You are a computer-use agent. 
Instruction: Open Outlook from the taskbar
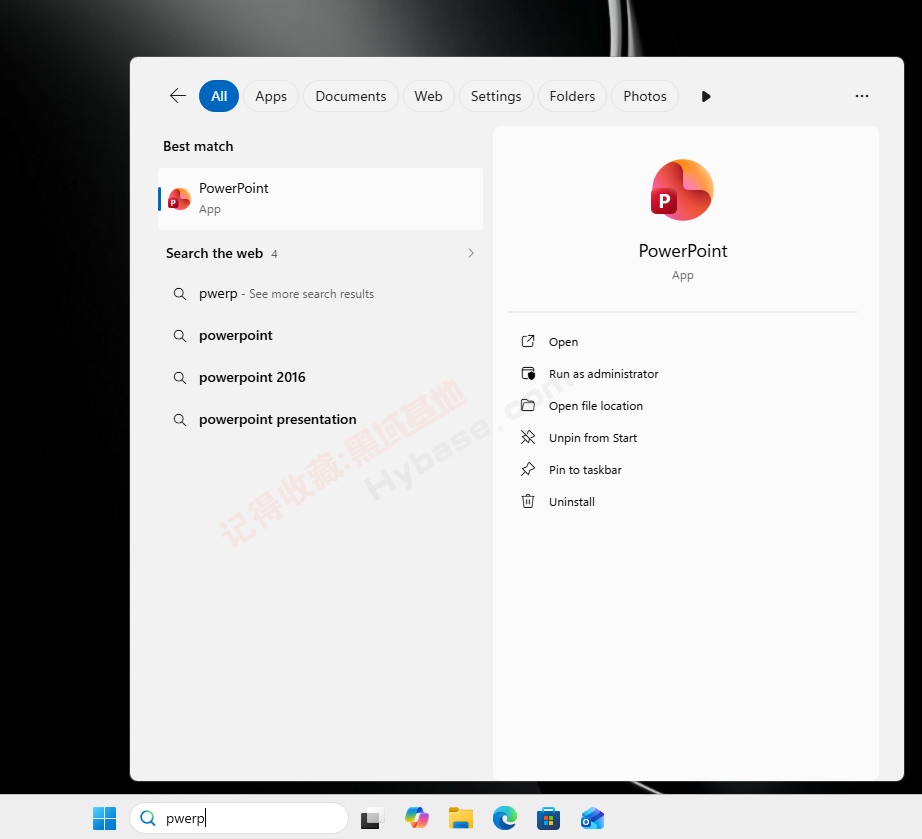[592, 818]
